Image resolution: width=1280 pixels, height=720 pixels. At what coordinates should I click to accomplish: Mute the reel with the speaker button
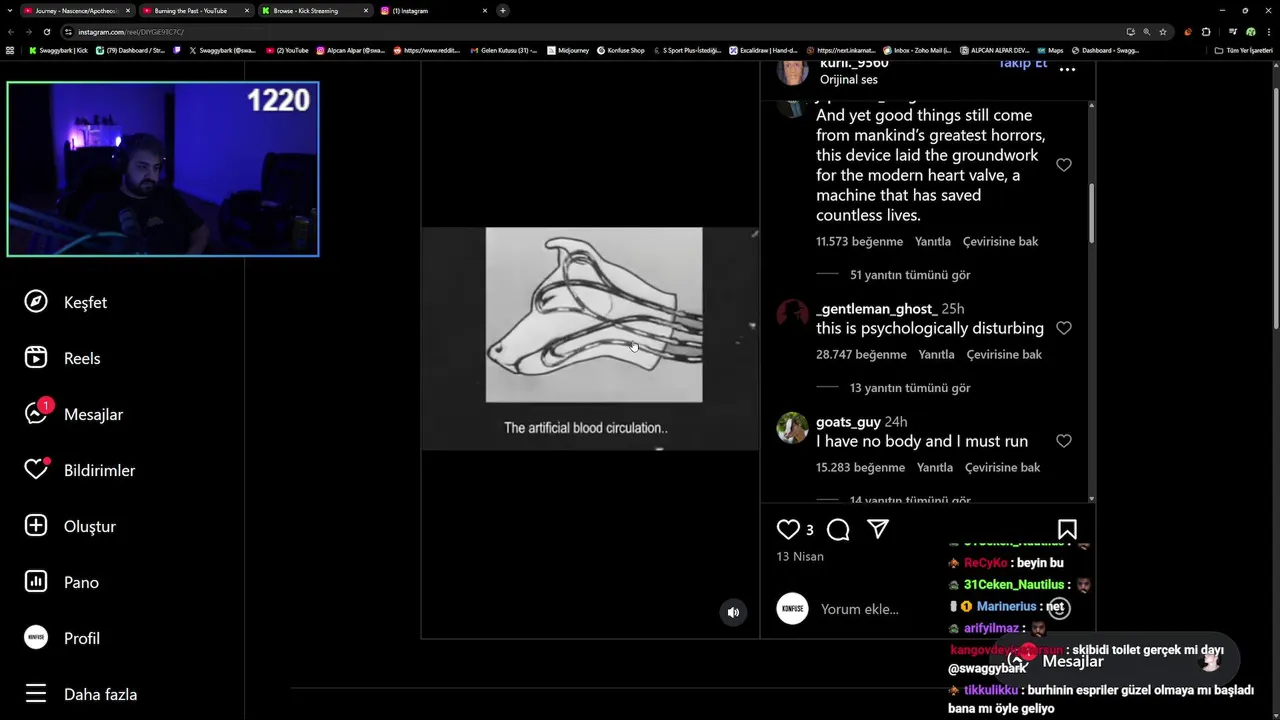733,612
